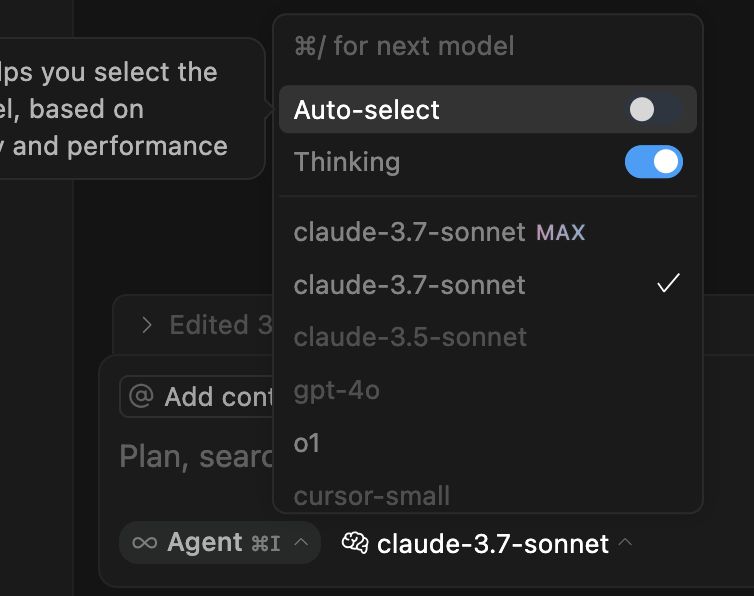Screen dimensions: 754x596
Task: Click the checkmark next to claude-3.7-sonnet
Action: click(668, 283)
